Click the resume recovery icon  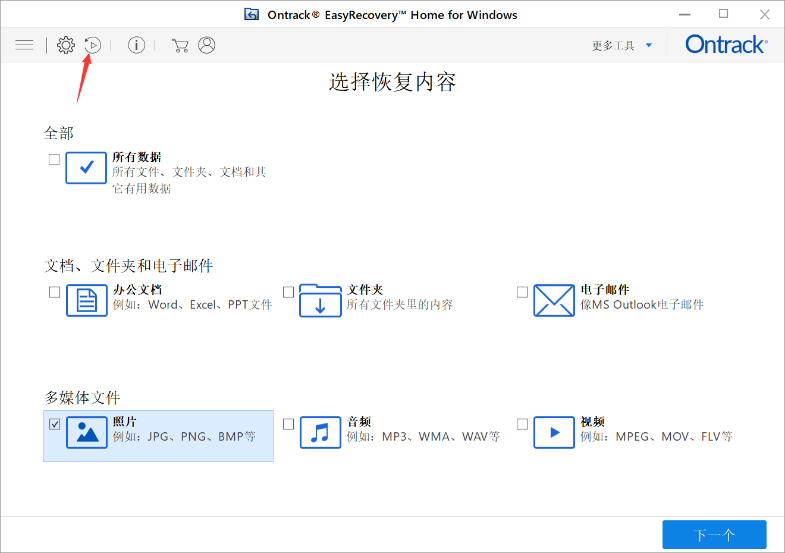(x=93, y=45)
